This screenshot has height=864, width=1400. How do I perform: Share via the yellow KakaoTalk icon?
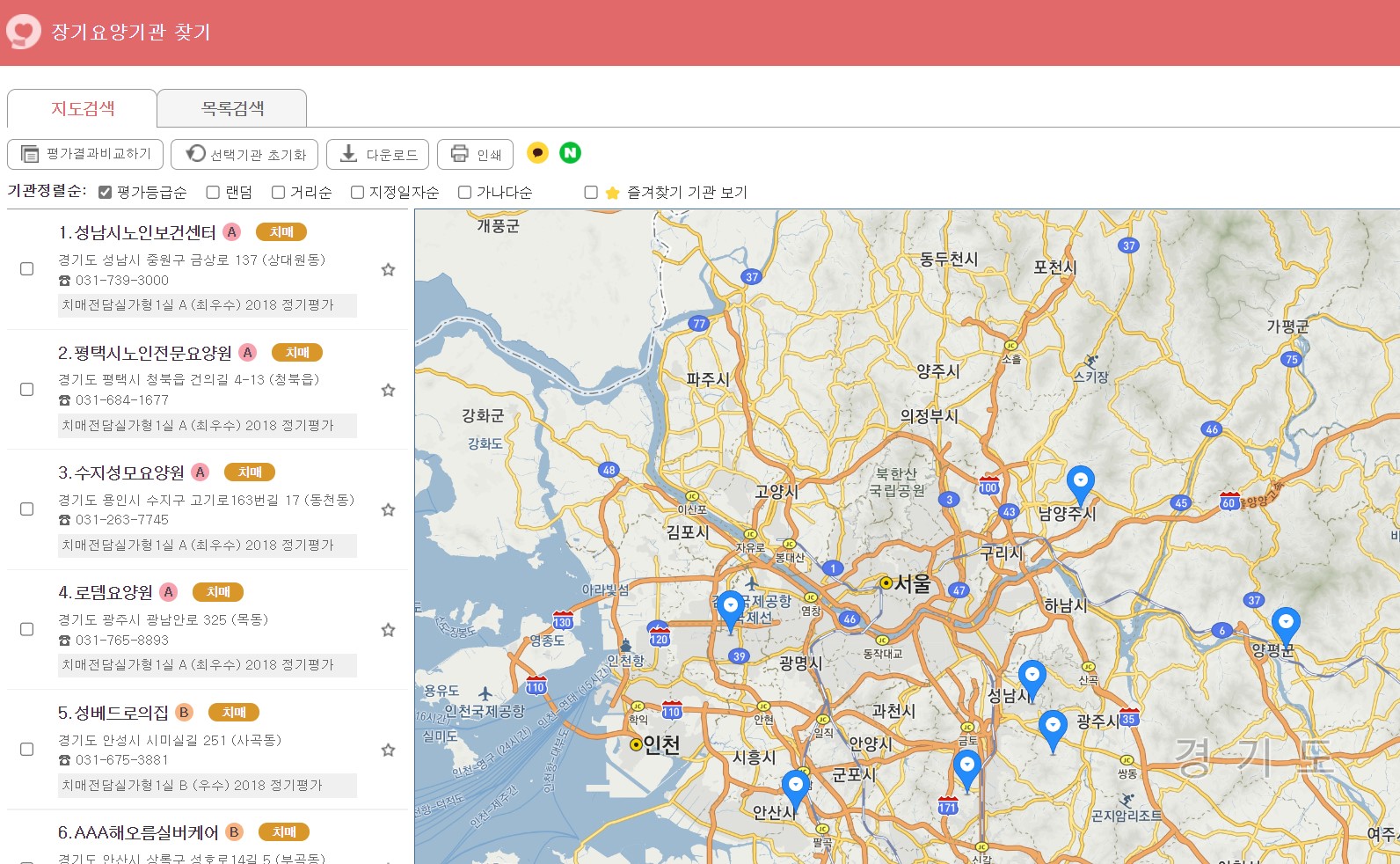[537, 153]
